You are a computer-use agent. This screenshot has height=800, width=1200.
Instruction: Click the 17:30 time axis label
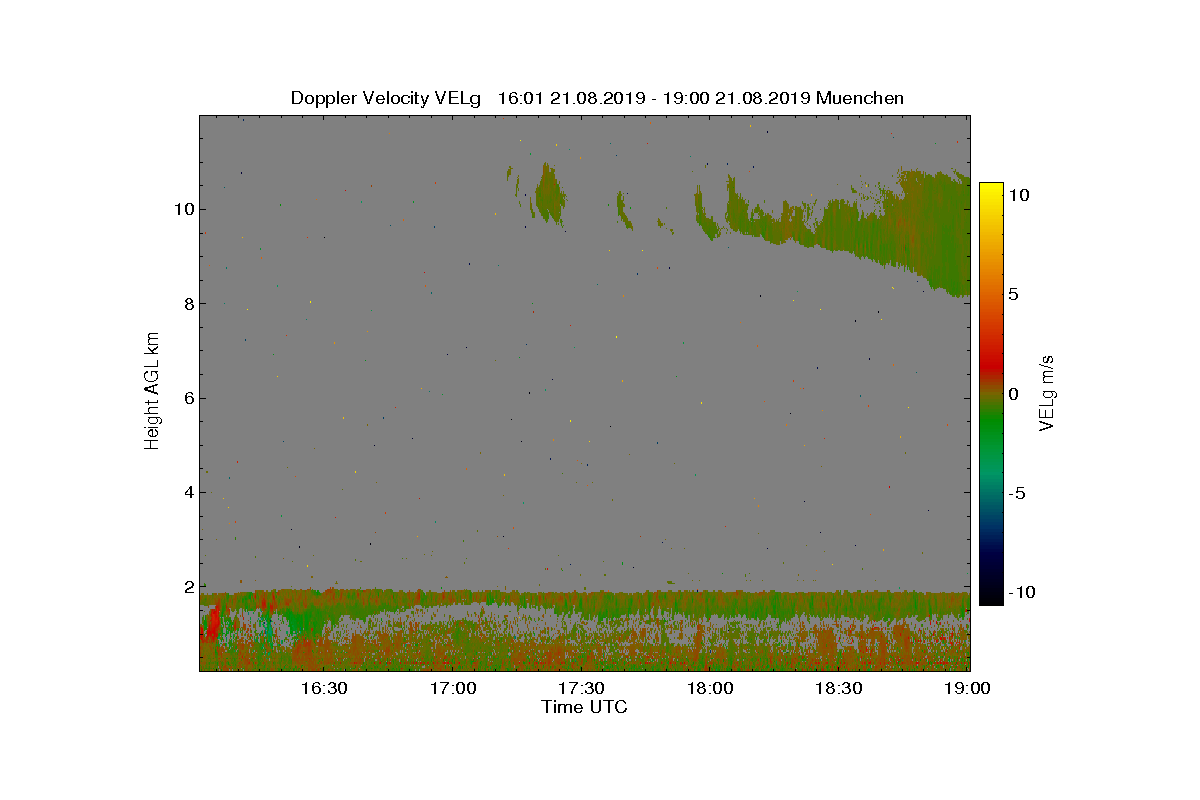(581, 689)
